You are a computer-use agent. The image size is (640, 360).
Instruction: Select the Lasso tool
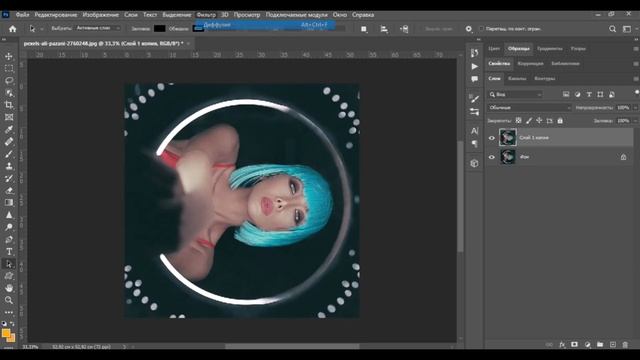point(9,81)
